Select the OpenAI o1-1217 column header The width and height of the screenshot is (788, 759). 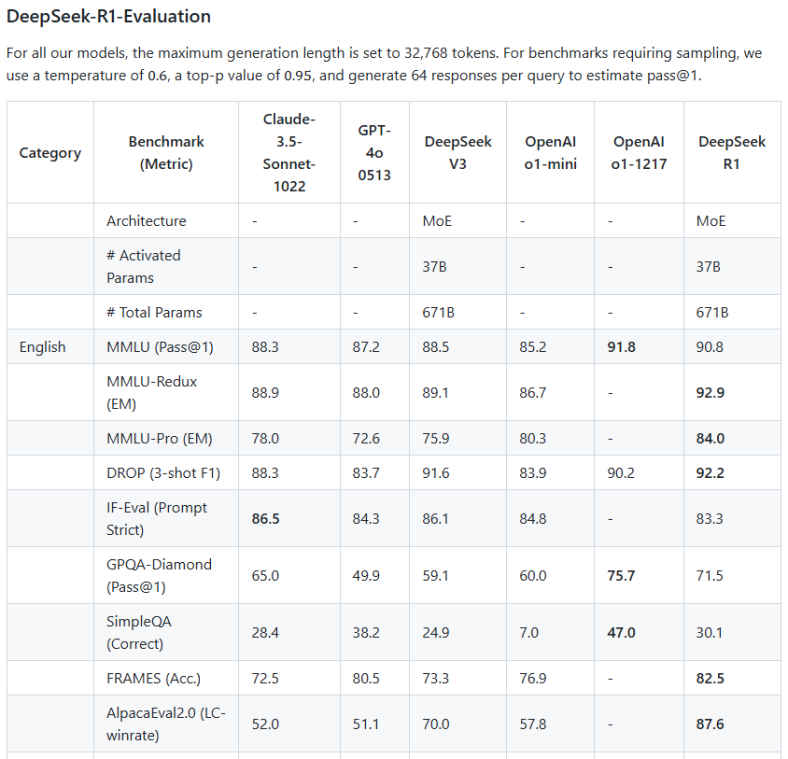(x=639, y=153)
